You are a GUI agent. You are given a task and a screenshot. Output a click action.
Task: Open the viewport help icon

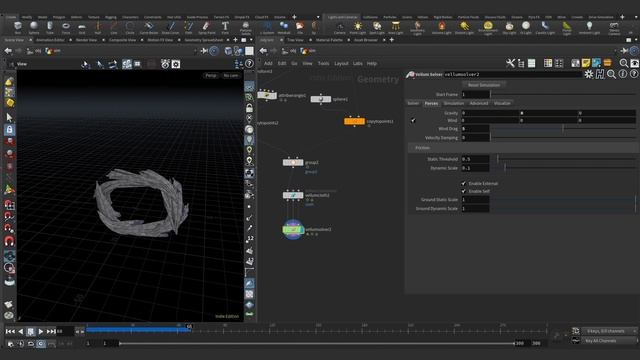click(x=249, y=64)
